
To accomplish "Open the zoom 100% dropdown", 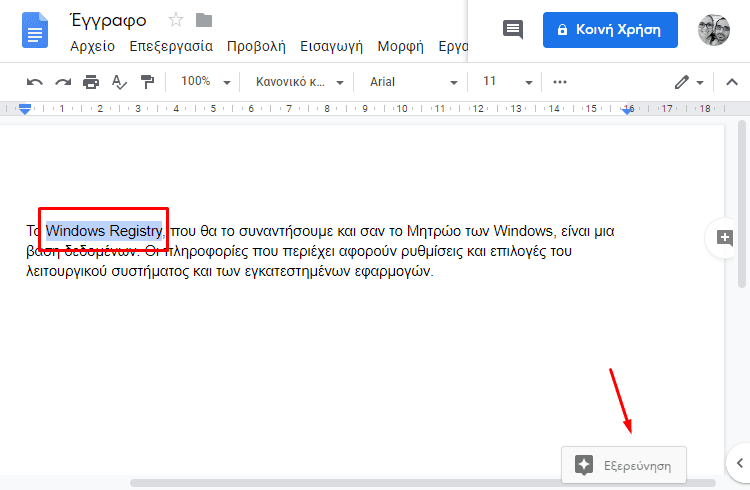I will point(206,81).
